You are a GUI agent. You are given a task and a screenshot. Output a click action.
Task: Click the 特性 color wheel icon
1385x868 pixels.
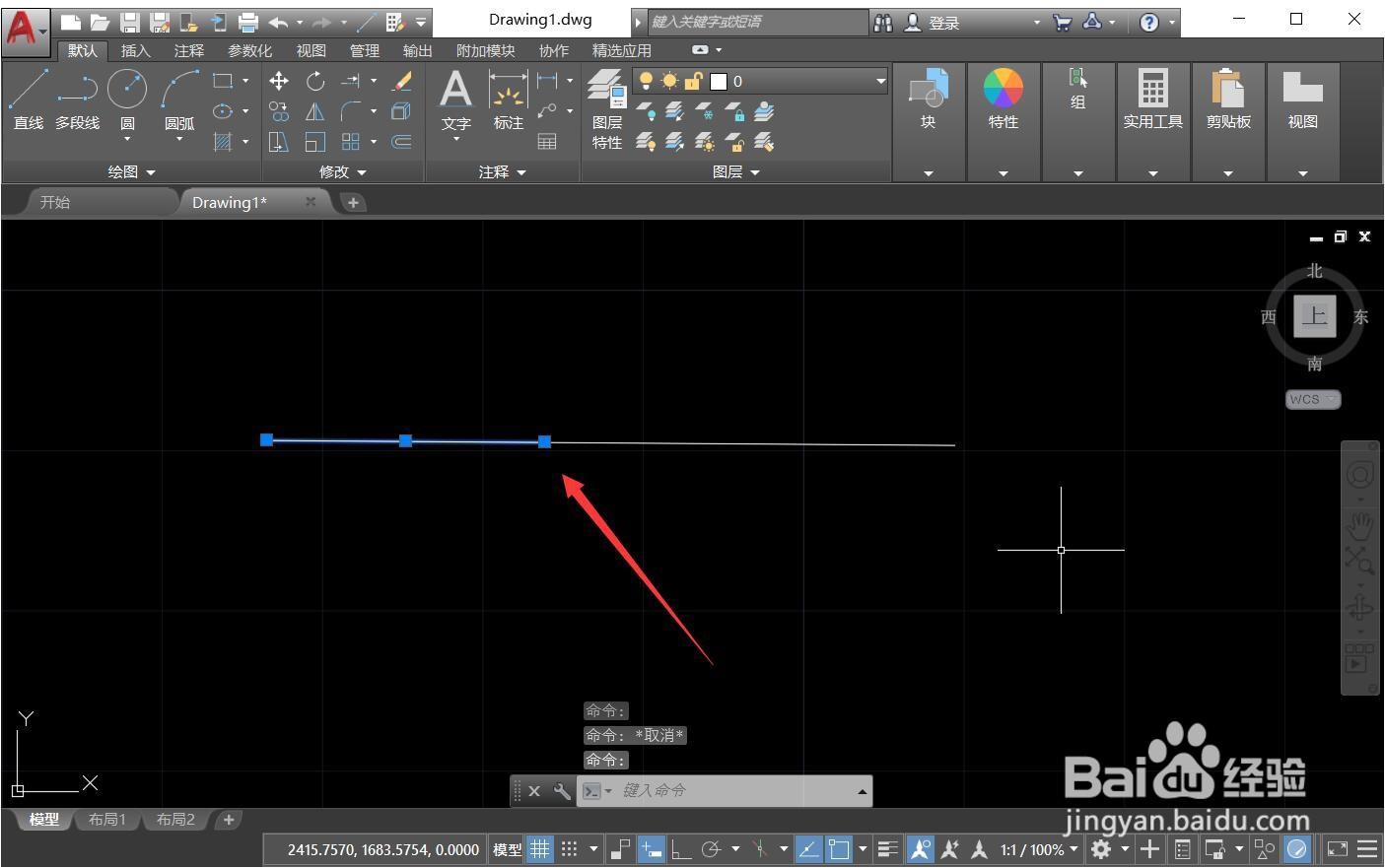(1004, 88)
